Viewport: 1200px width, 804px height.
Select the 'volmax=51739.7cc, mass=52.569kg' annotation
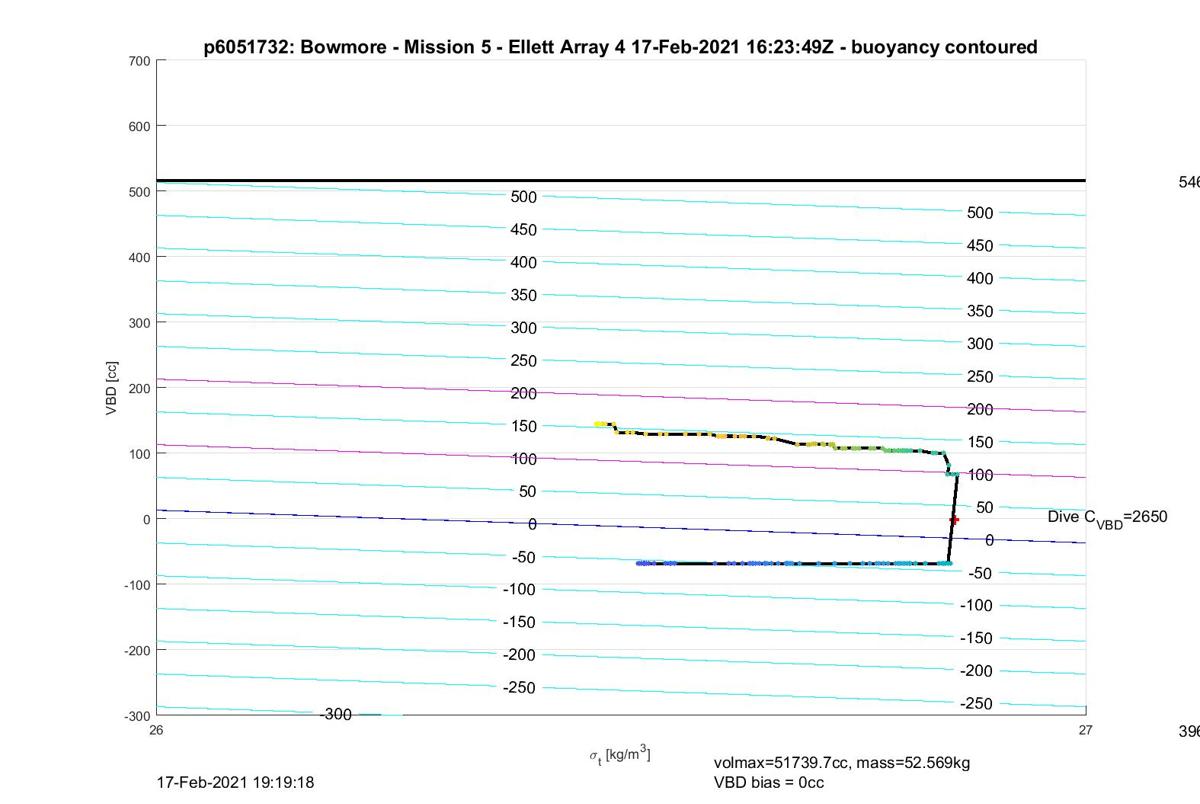coord(842,763)
